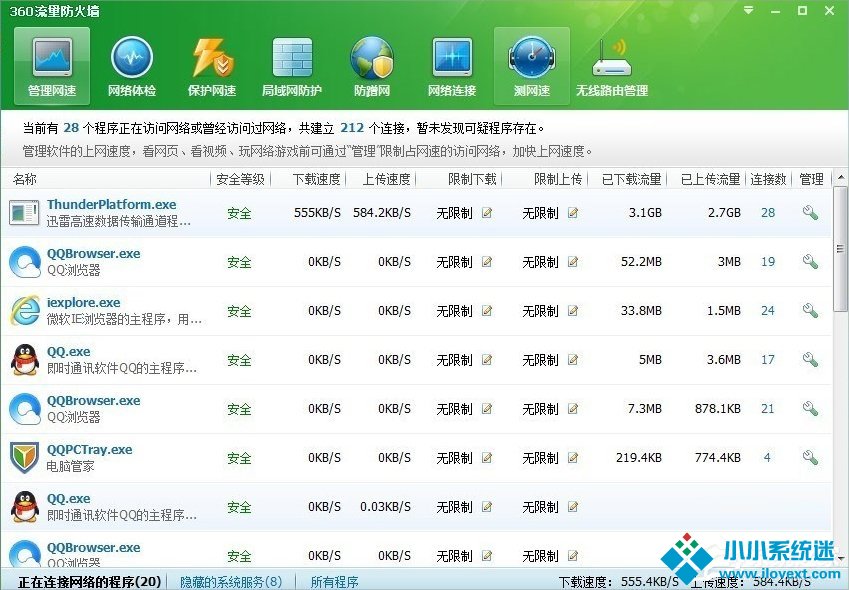Select the QQPCTray shield program icon
Viewport: 849px width, 590px height.
(x=24, y=458)
